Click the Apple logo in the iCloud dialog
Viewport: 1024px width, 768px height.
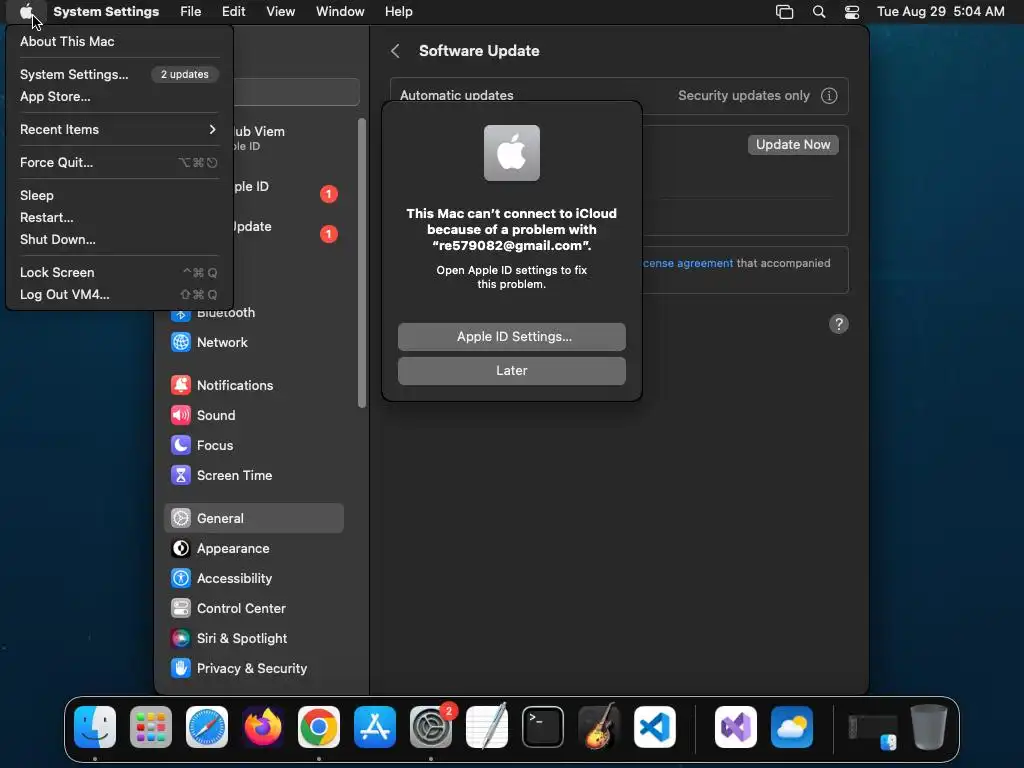[x=511, y=153]
